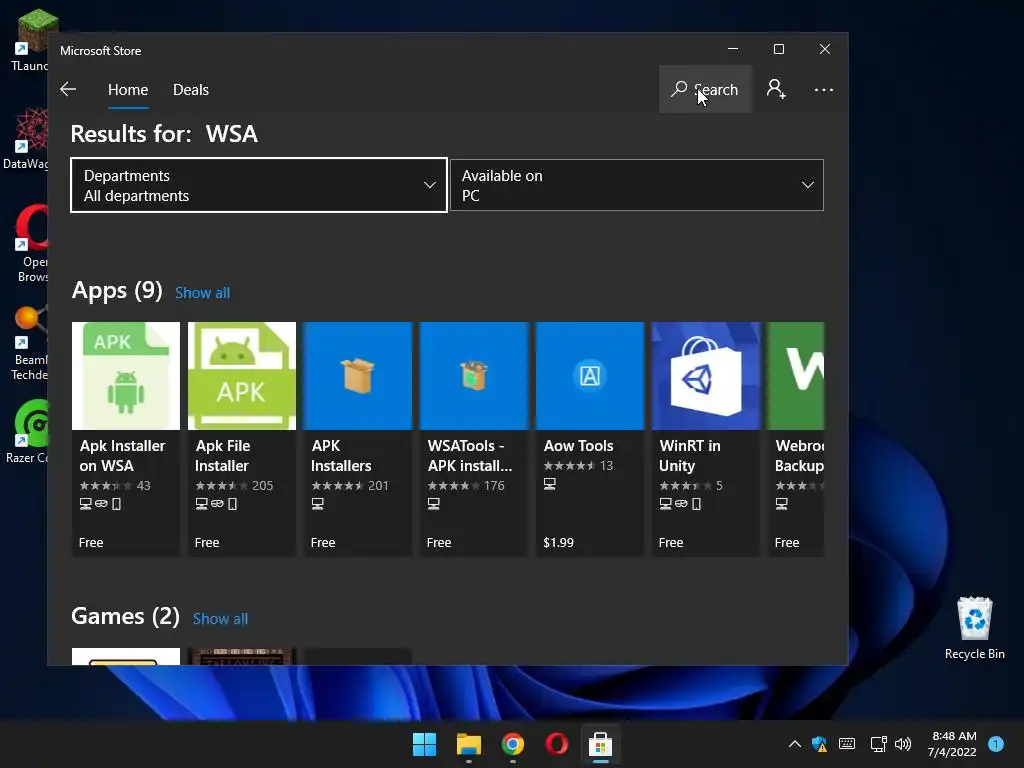1024x768 pixels.
Task: Open the Apk File Installer app icon
Action: pyautogui.click(x=242, y=376)
